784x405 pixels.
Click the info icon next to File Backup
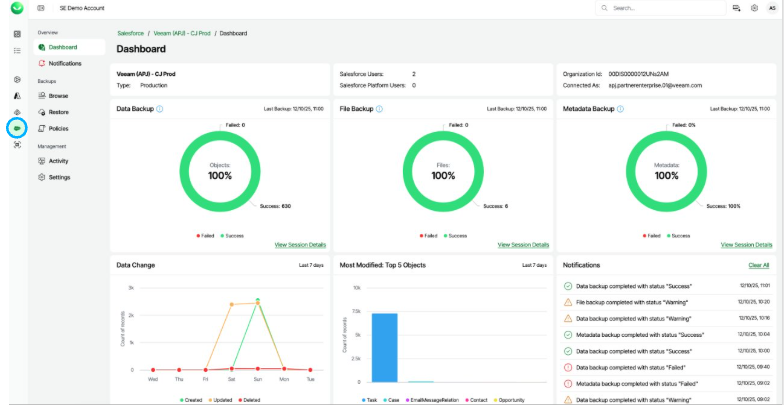click(380, 108)
